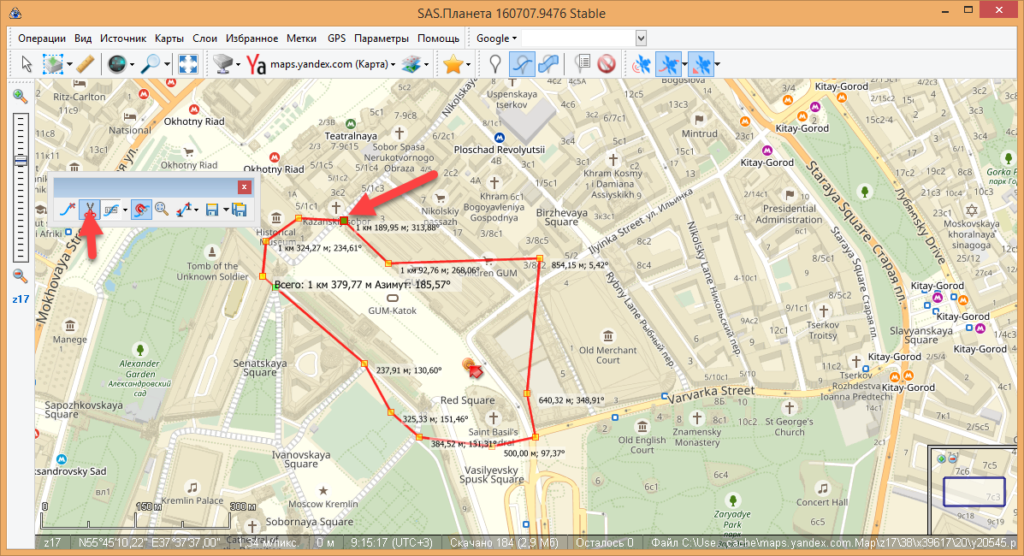Click the zoom in magnifier above slider
The height and width of the screenshot is (556, 1024).
point(19,96)
